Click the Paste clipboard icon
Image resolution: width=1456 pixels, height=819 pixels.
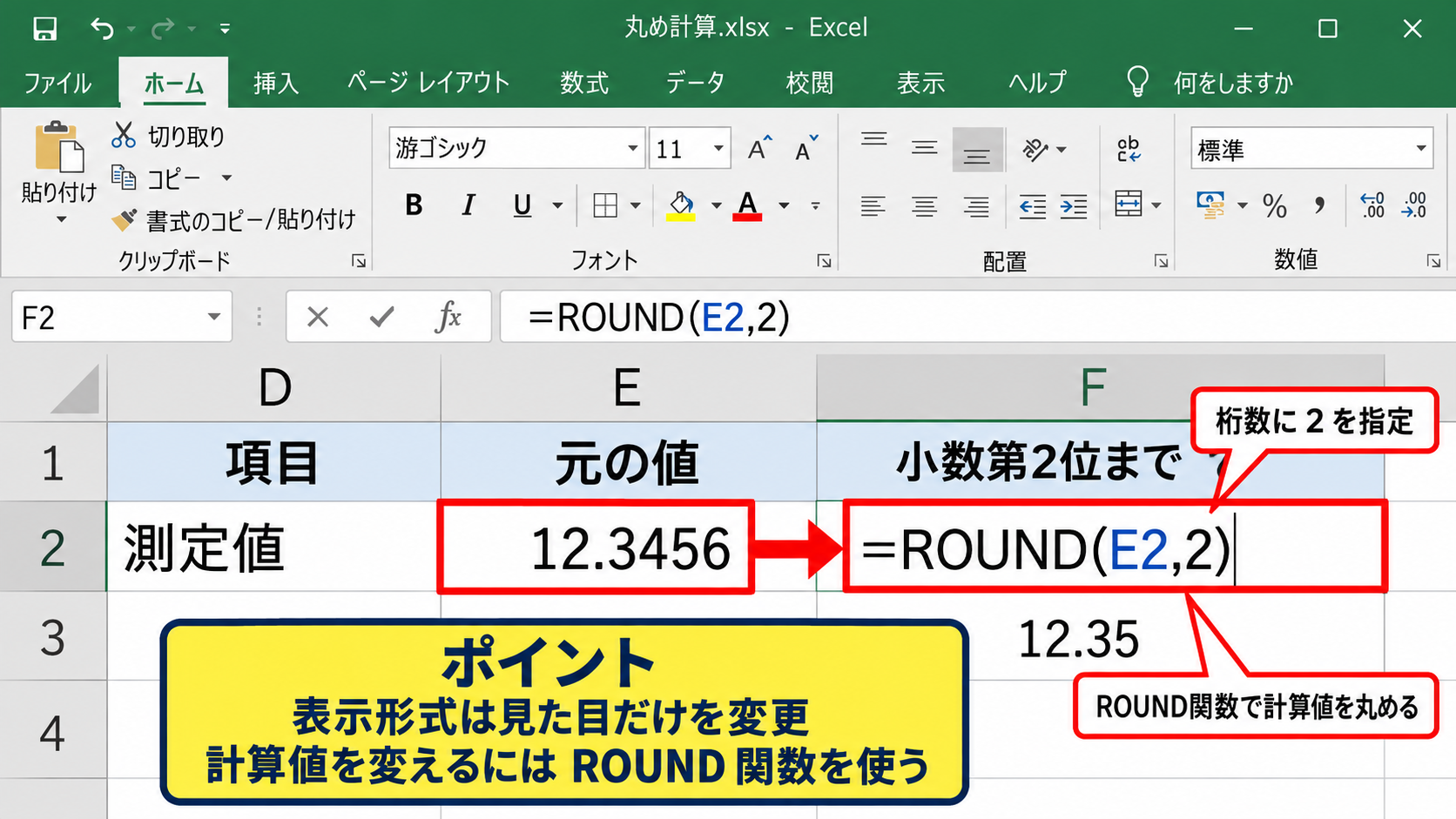point(59,146)
